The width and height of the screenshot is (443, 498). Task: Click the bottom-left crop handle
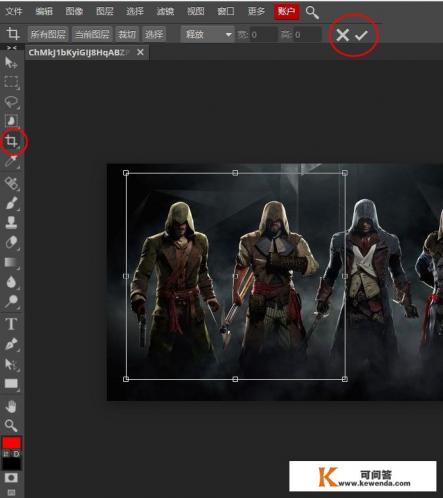pos(126,379)
